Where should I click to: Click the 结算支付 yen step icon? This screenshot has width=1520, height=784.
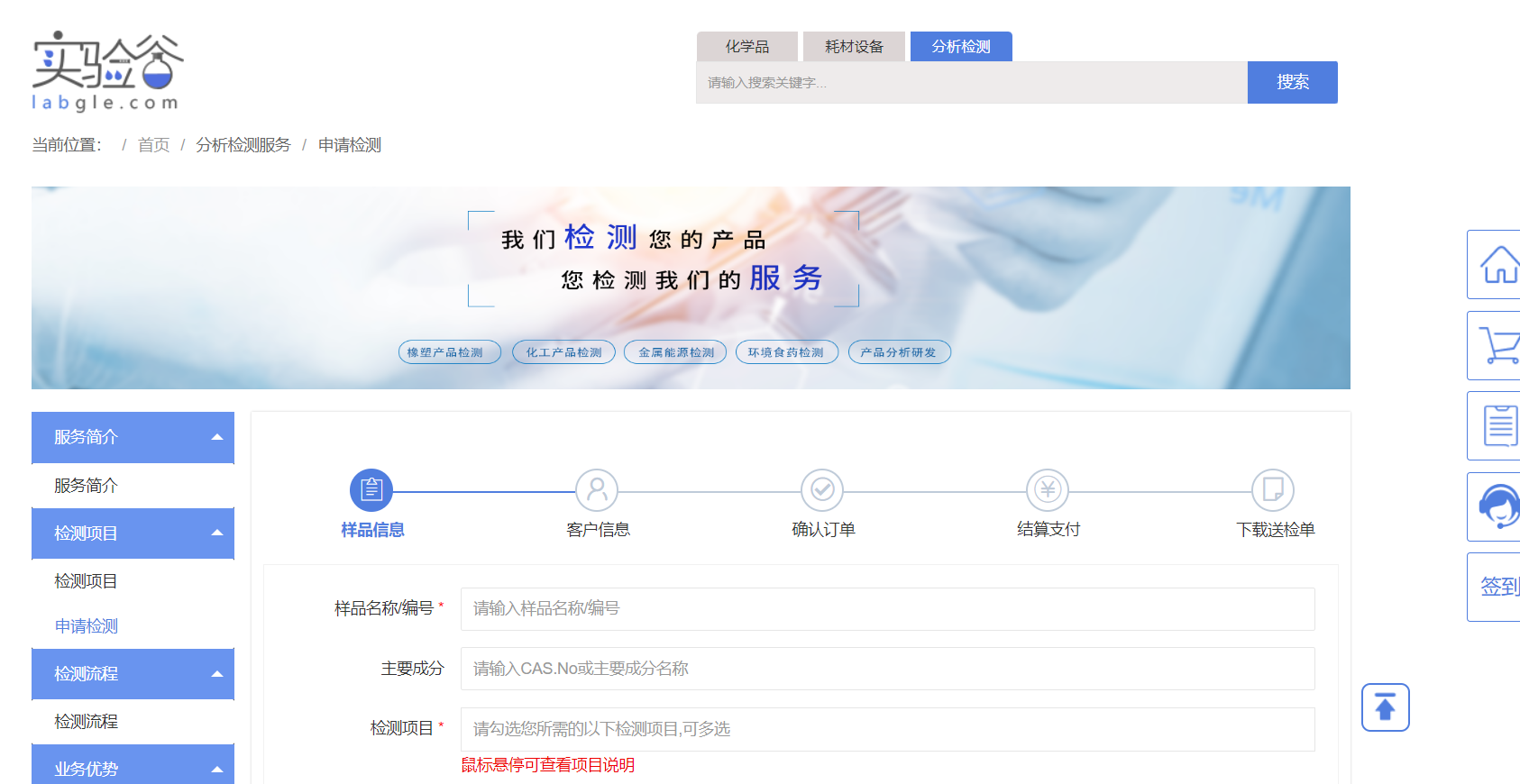coord(1048,490)
